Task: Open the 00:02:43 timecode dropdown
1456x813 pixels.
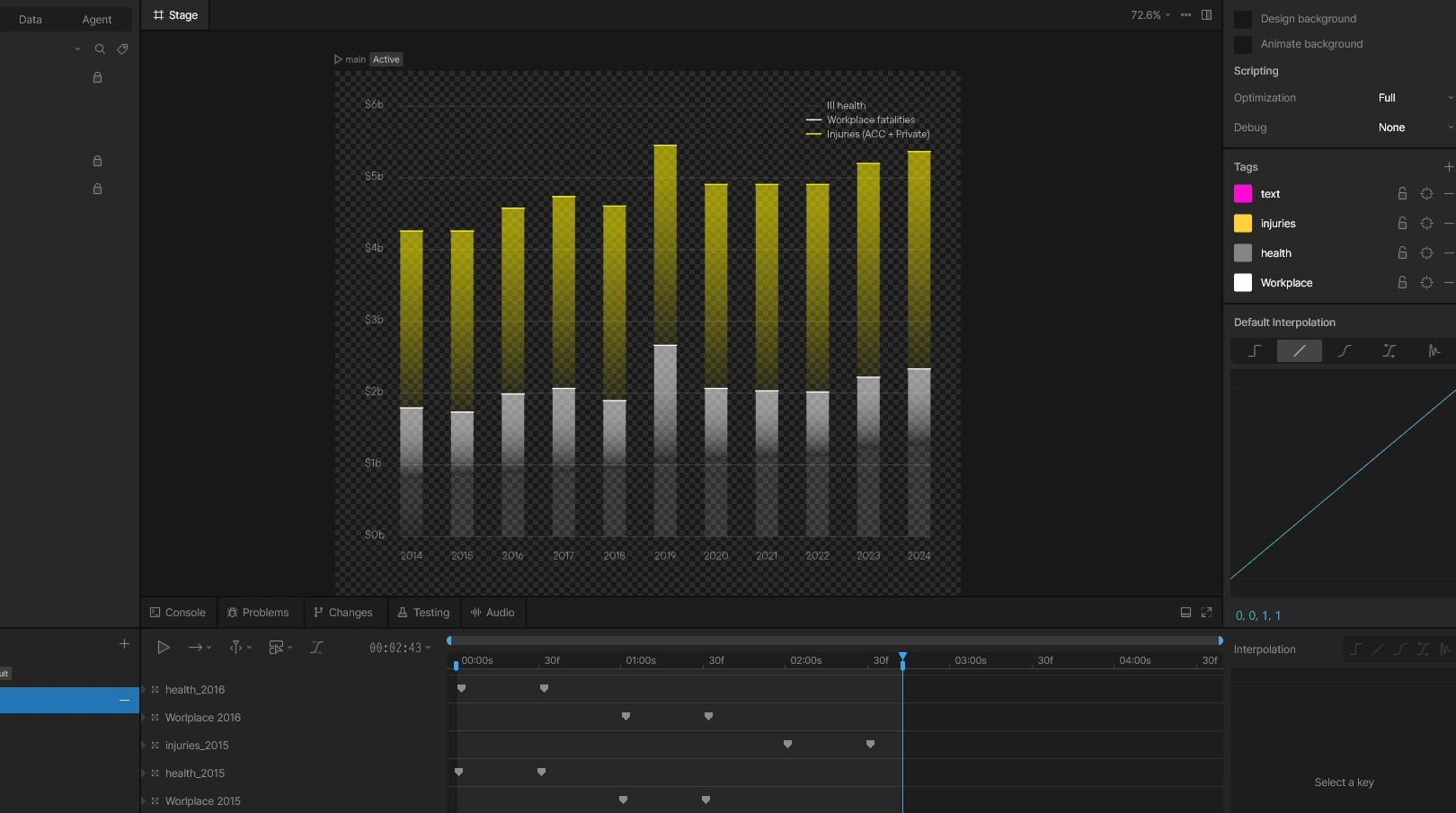Action: coord(400,648)
